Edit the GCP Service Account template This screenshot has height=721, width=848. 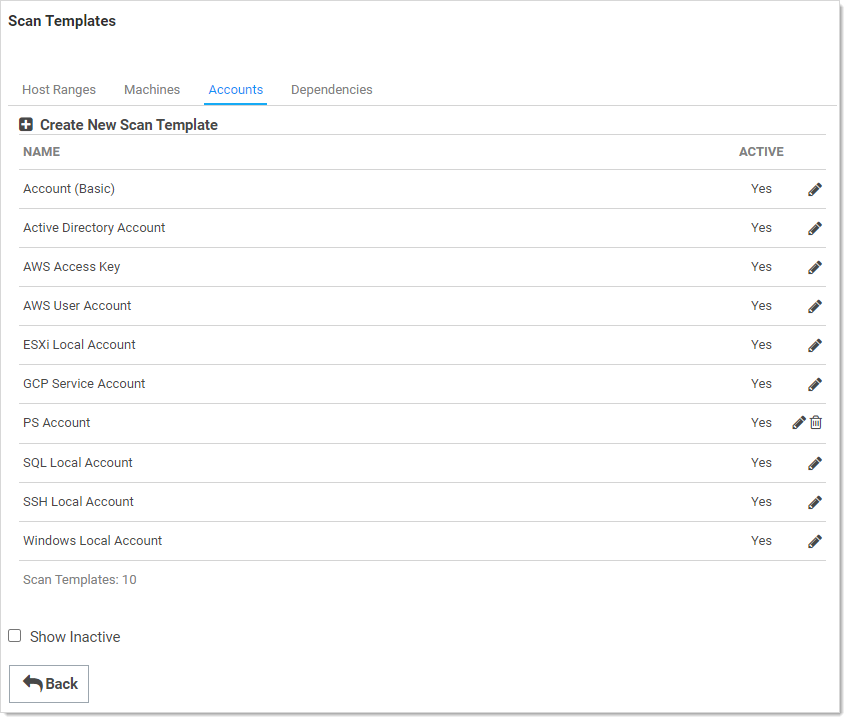tap(814, 384)
